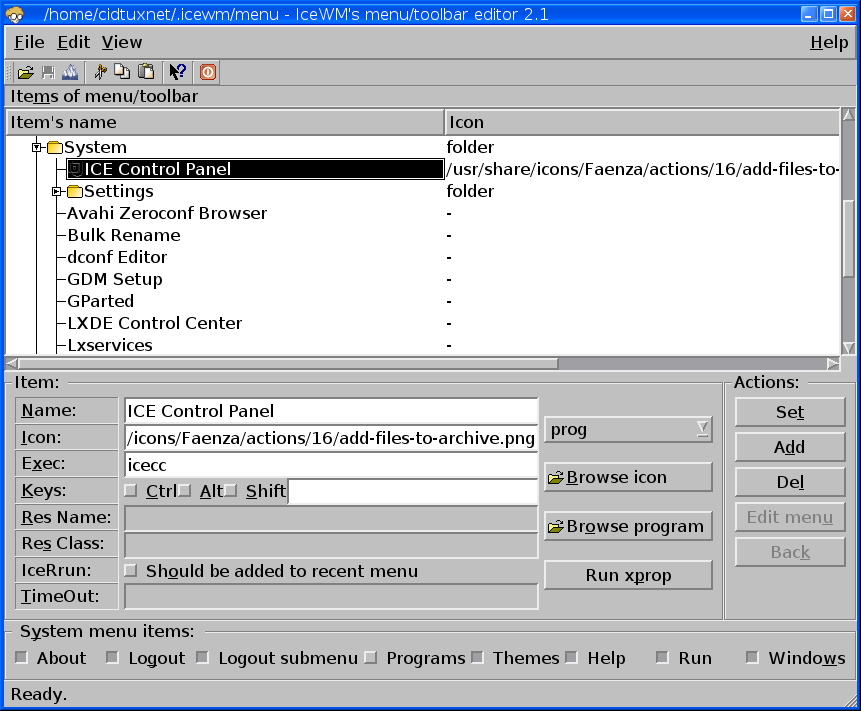Activate the context help arrow icon
The image size is (861, 711).
pyautogui.click(x=177, y=71)
